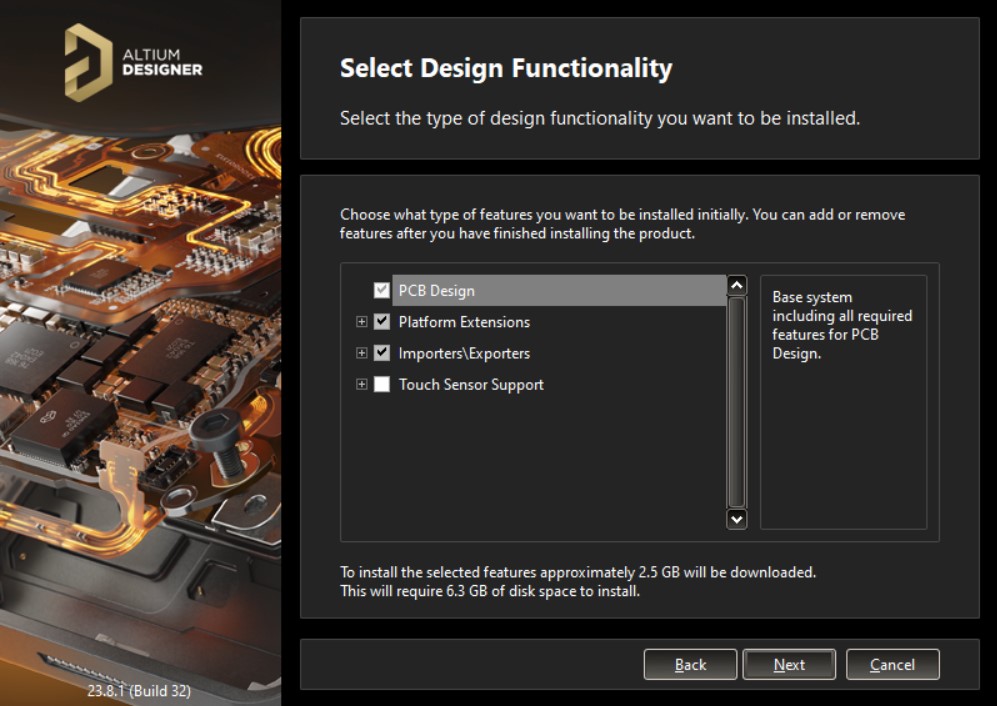Expand the Platform Extensions tree node
This screenshot has height=706, width=997.
tap(362, 322)
